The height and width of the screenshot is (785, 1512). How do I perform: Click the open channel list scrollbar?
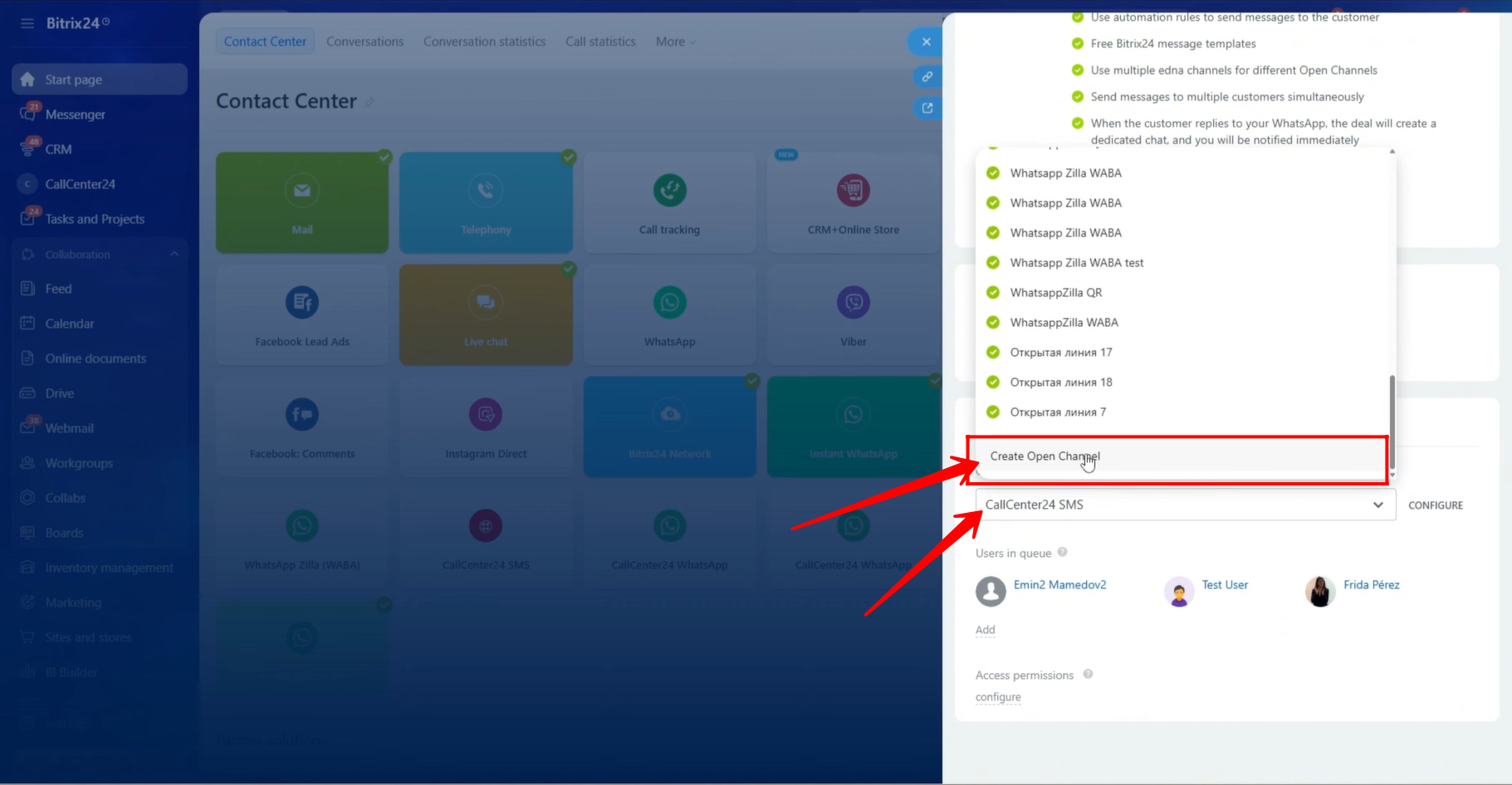click(x=1392, y=423)
